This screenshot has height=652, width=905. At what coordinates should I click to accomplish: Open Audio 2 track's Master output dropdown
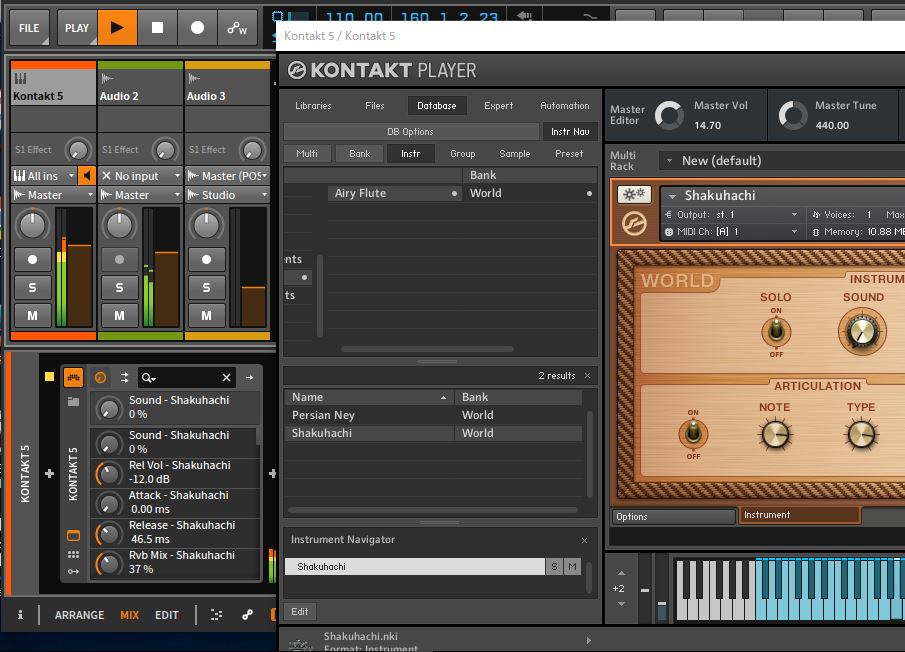(x=140, y=195)
